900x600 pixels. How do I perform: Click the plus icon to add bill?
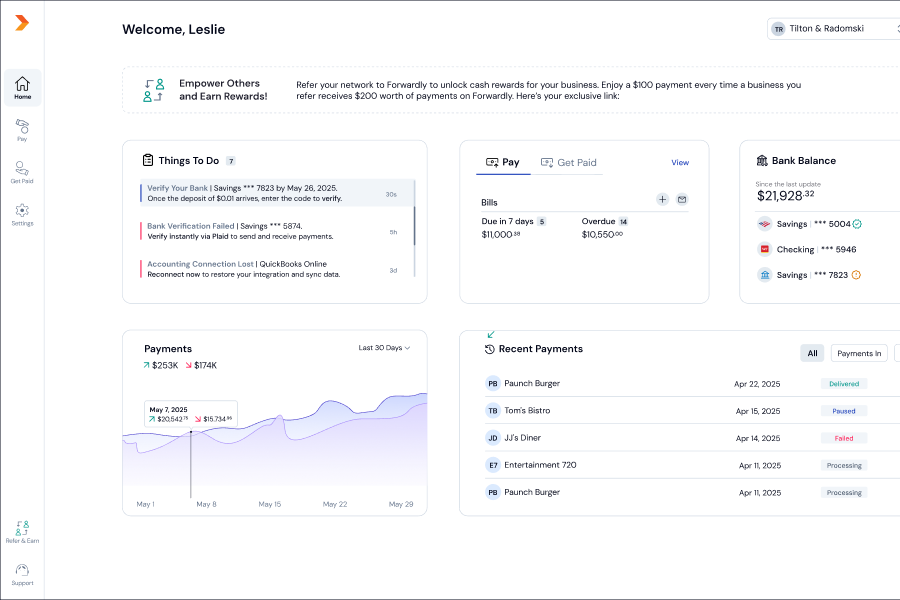coord(662,200)
